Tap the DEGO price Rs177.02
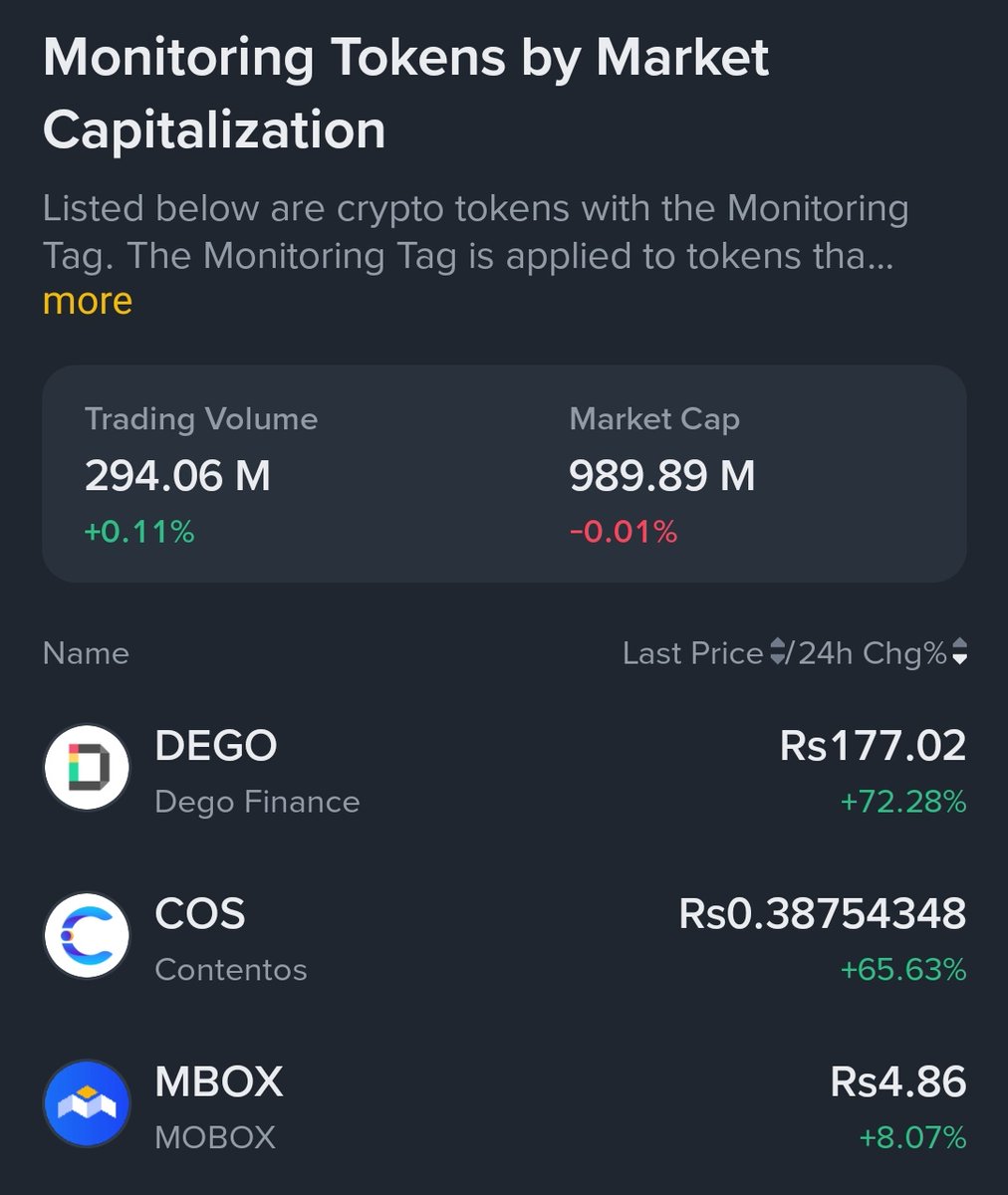 point(873,746)
